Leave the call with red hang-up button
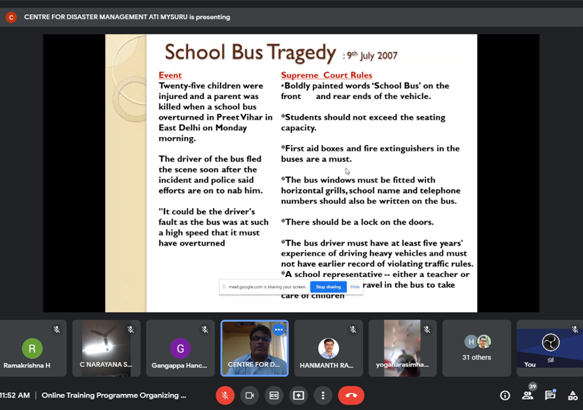The width and height of the screenshot is (583, 410). (x=351, y=395)
